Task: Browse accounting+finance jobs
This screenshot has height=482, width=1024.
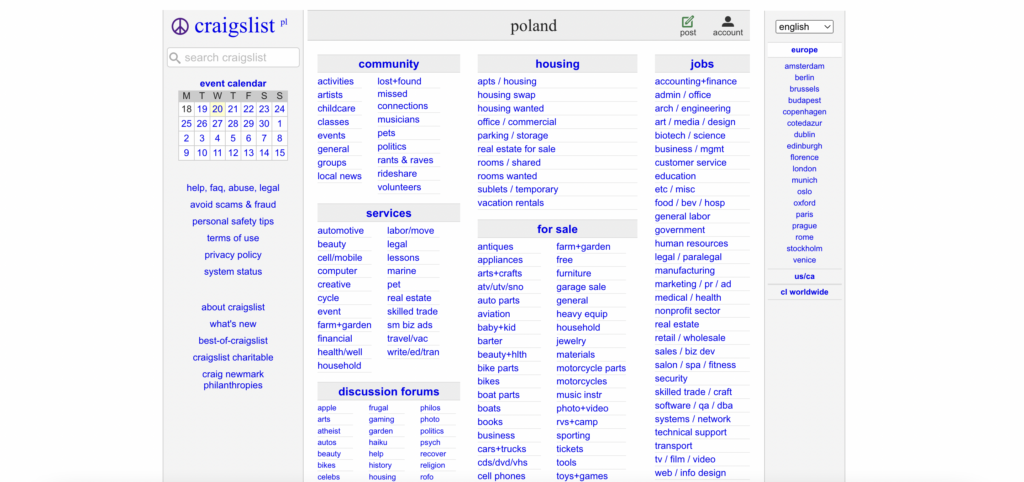Action: (696, 81)
